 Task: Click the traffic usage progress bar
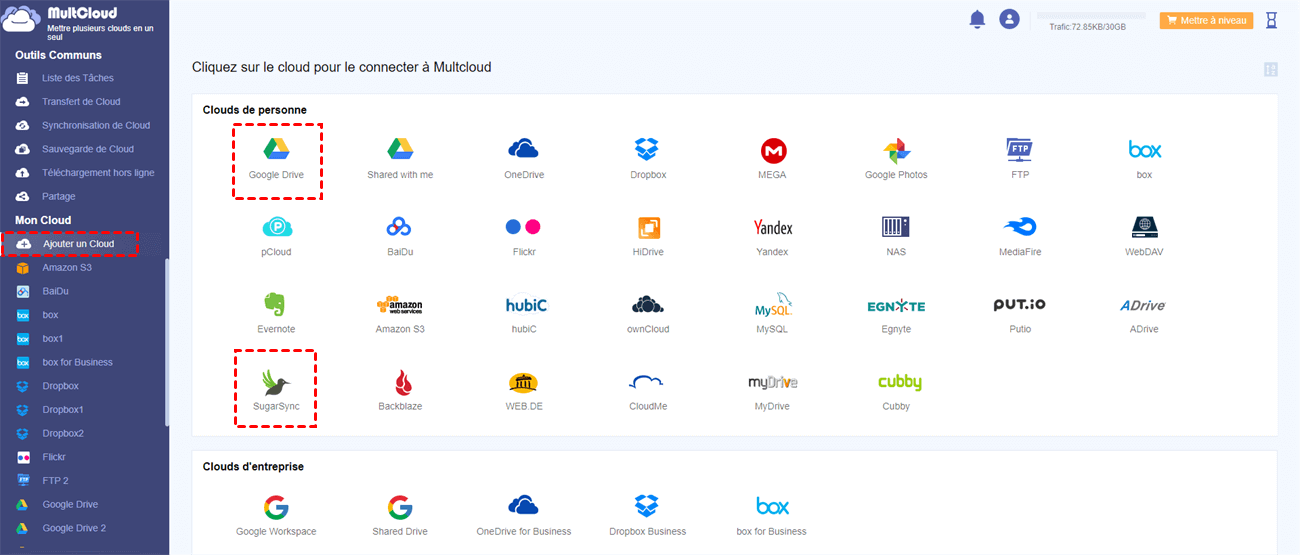pos(1091,16)
